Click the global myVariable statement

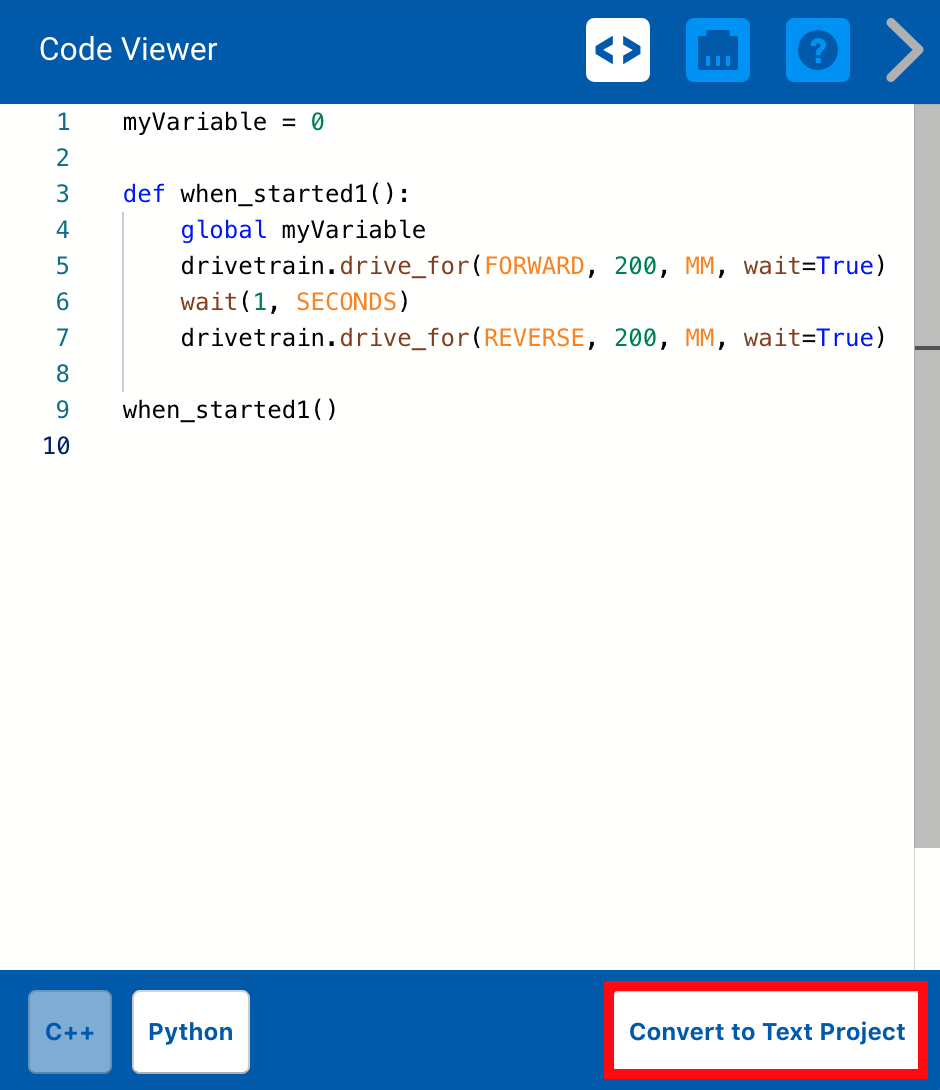pyautogui.click(x=302, y=229)
